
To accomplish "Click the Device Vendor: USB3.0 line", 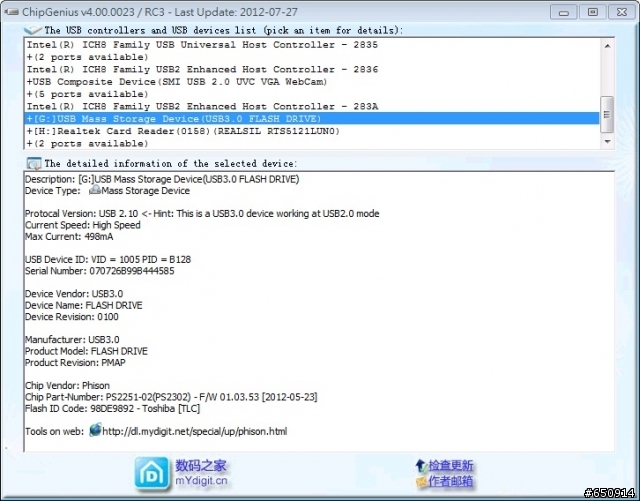I will pyautogui.click(x=74, y=294).
